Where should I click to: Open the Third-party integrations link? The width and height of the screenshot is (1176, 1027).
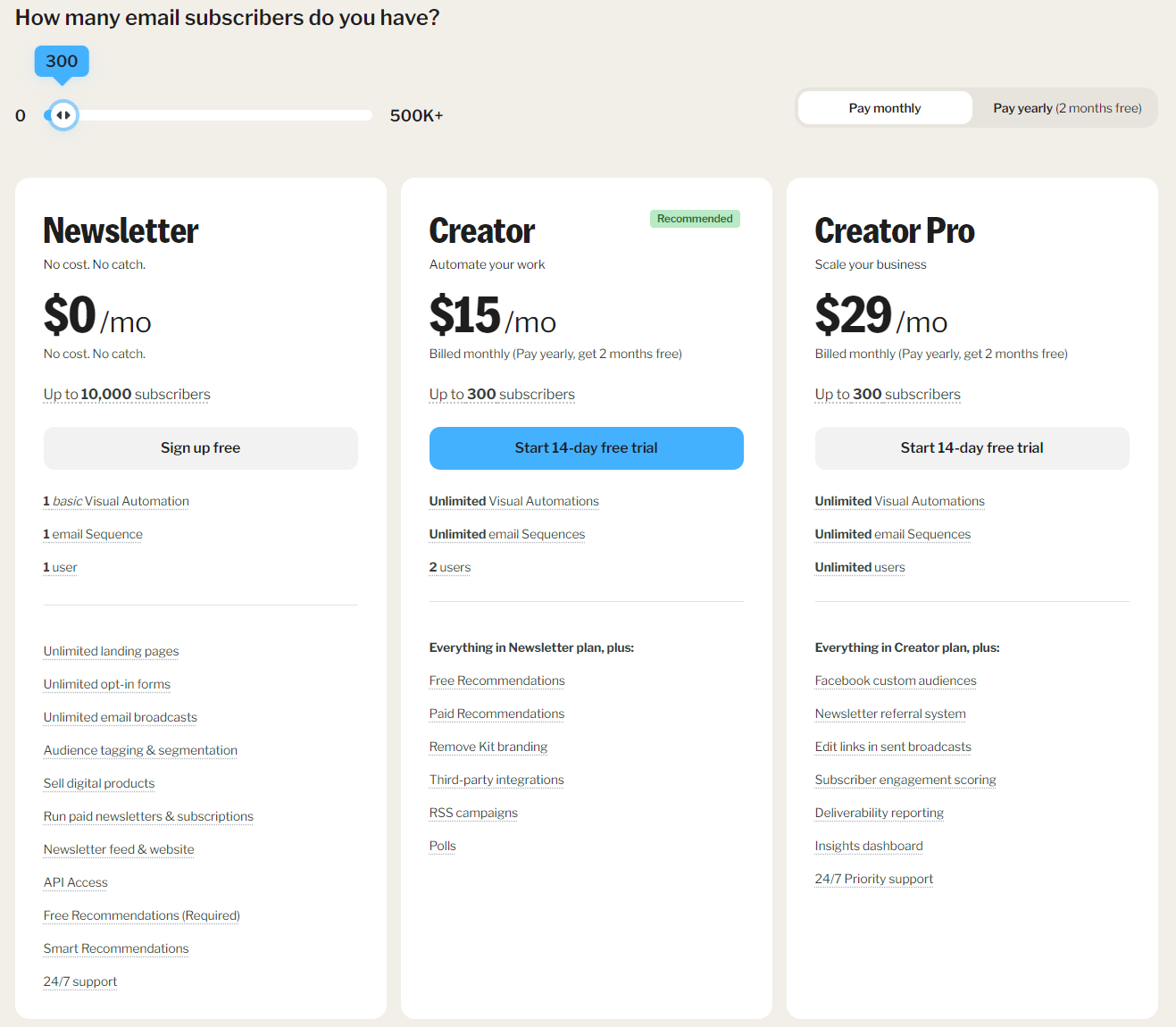pos(496,780)
